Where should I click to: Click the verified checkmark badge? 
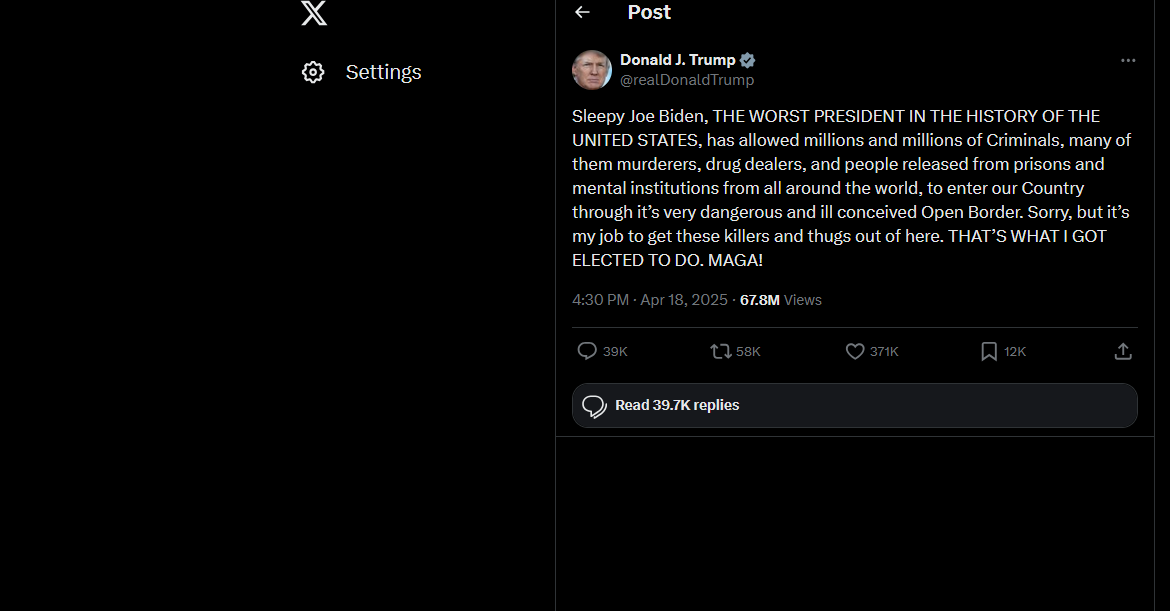(747, 59)
